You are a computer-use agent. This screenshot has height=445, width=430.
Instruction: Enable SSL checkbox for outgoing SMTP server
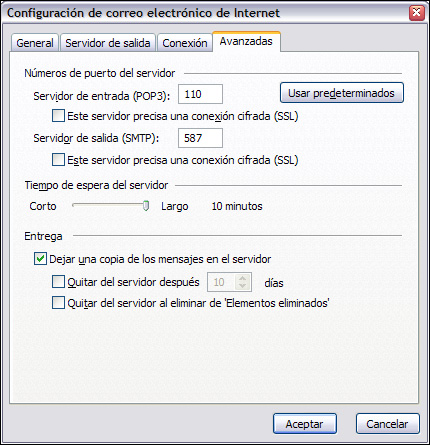click(58, 160)
